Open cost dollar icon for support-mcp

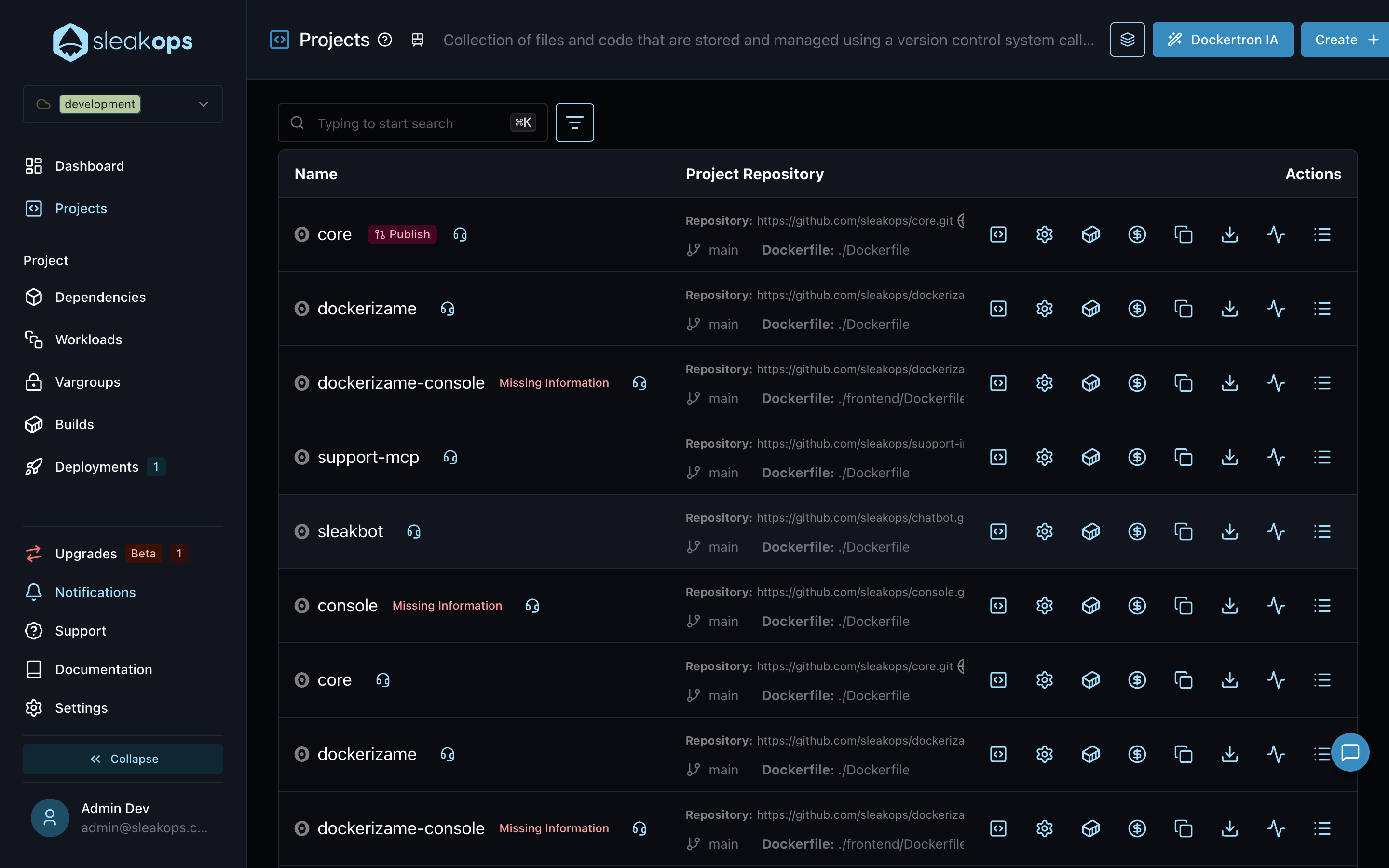(x=1137, y=457)
